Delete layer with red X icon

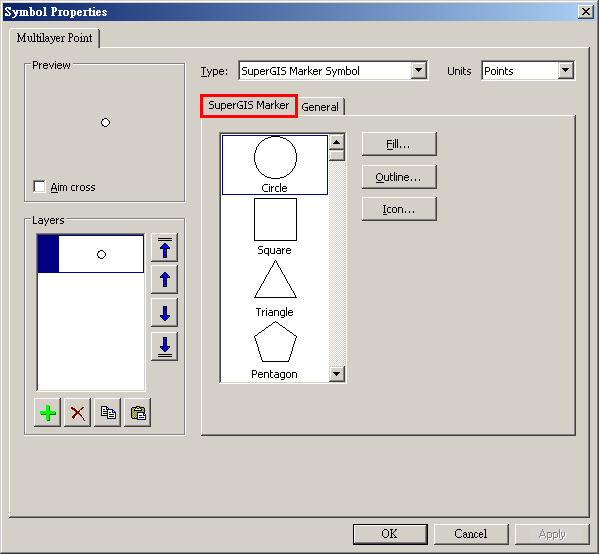(78, 413)
